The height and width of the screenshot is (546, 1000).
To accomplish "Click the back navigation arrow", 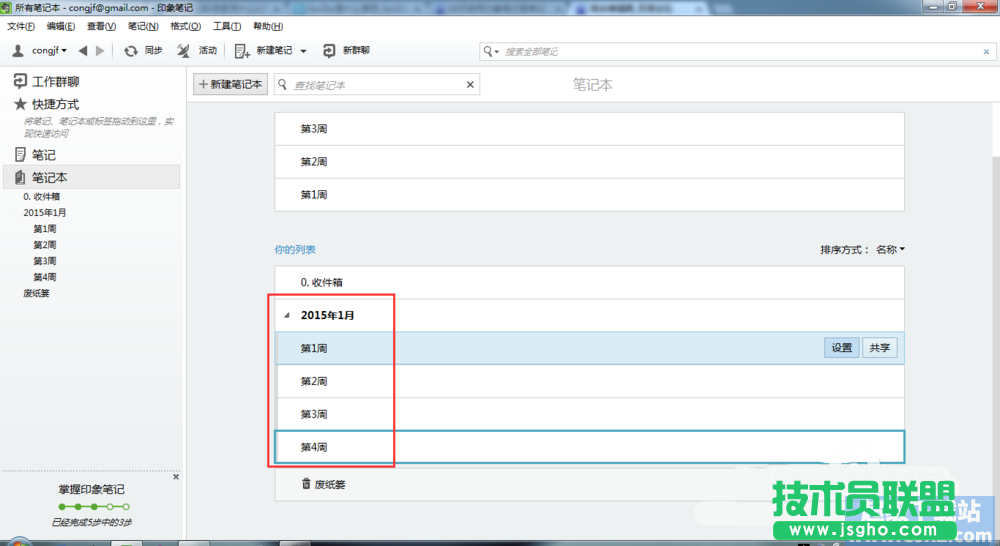I will pyautogui.click(x=83, y=51).
